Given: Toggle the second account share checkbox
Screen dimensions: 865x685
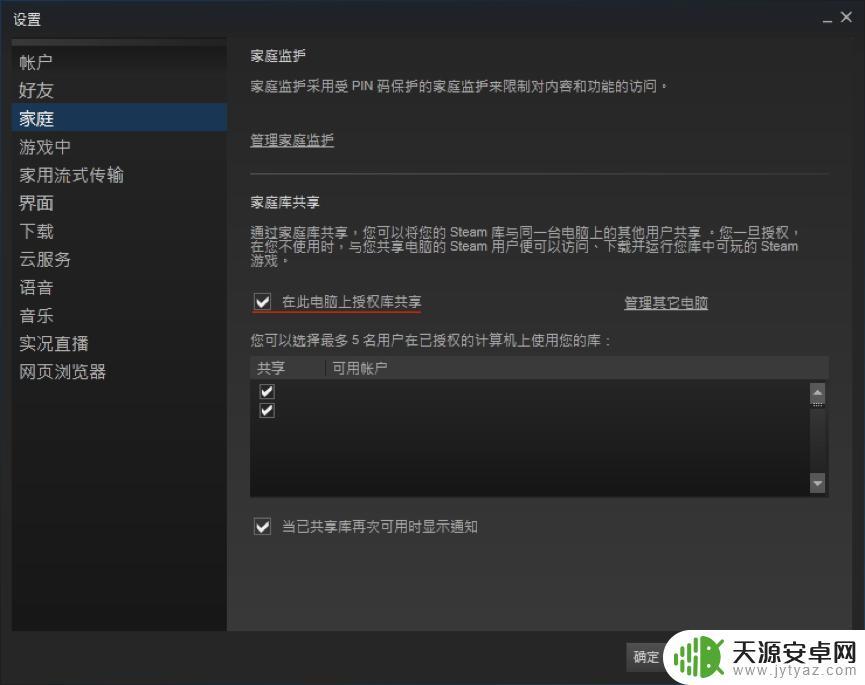Looking at the screenshot, I should (x=267, y=410).
